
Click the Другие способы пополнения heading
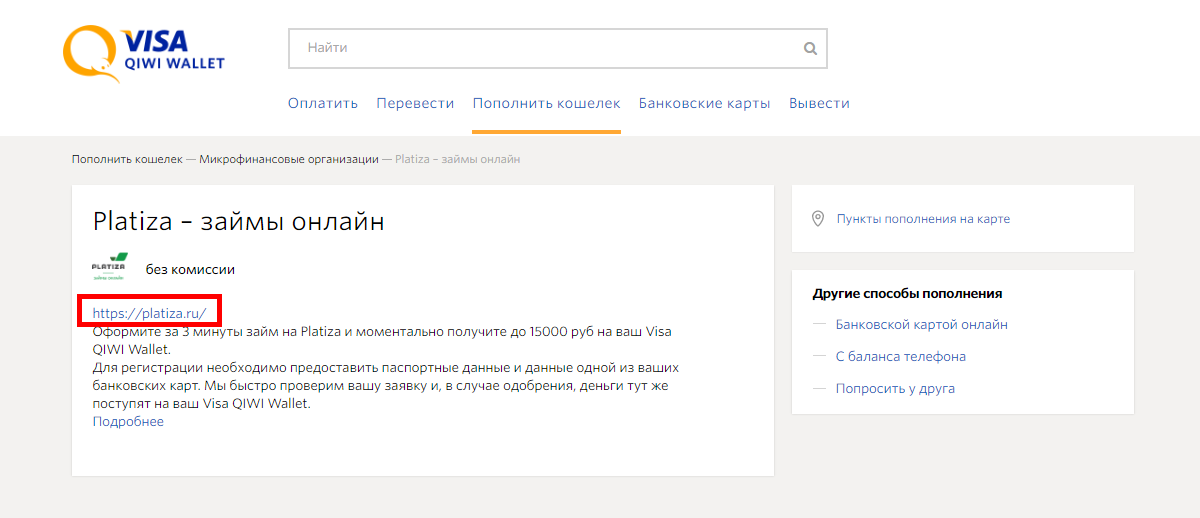907,293
